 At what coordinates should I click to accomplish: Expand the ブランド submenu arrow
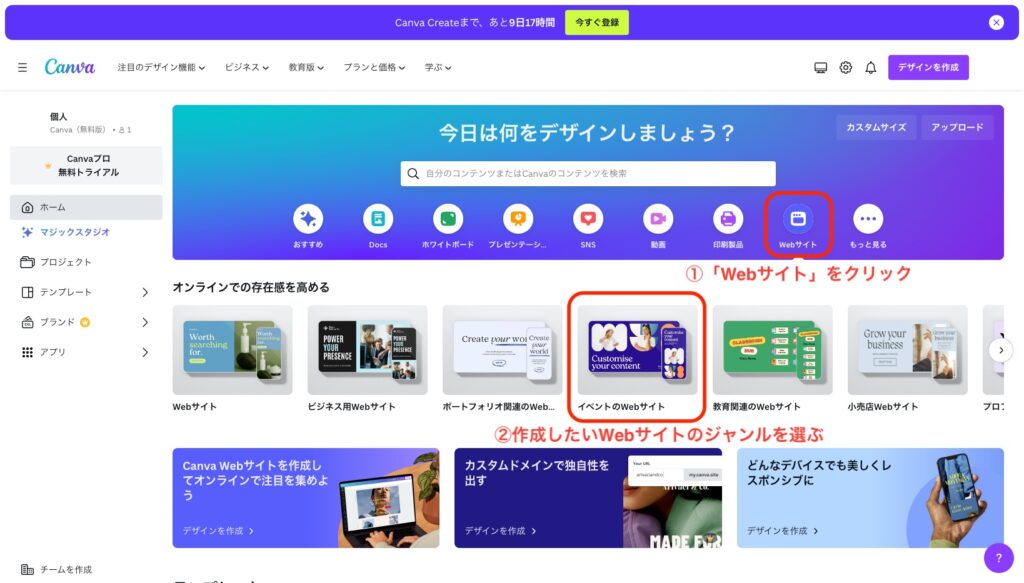click(145, 322)
